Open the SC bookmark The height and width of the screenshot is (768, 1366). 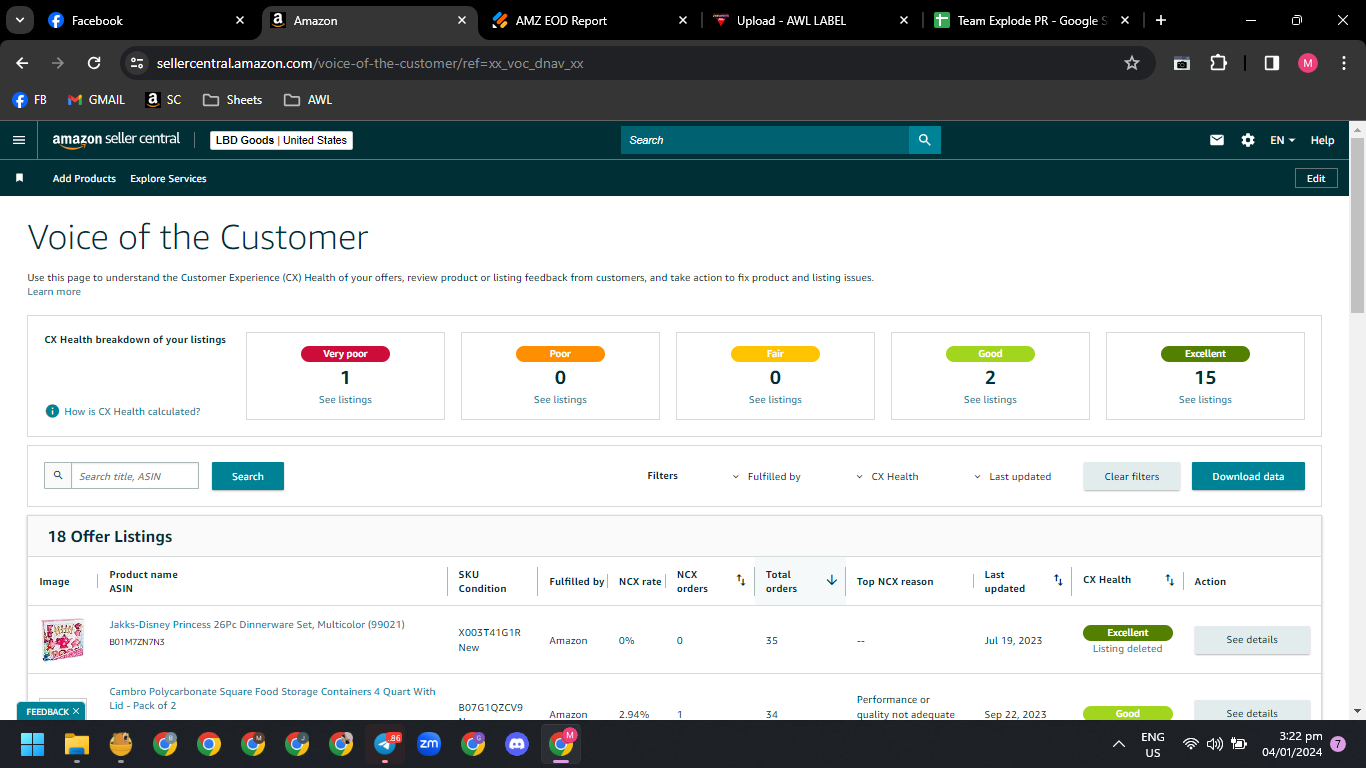[163, 100]
